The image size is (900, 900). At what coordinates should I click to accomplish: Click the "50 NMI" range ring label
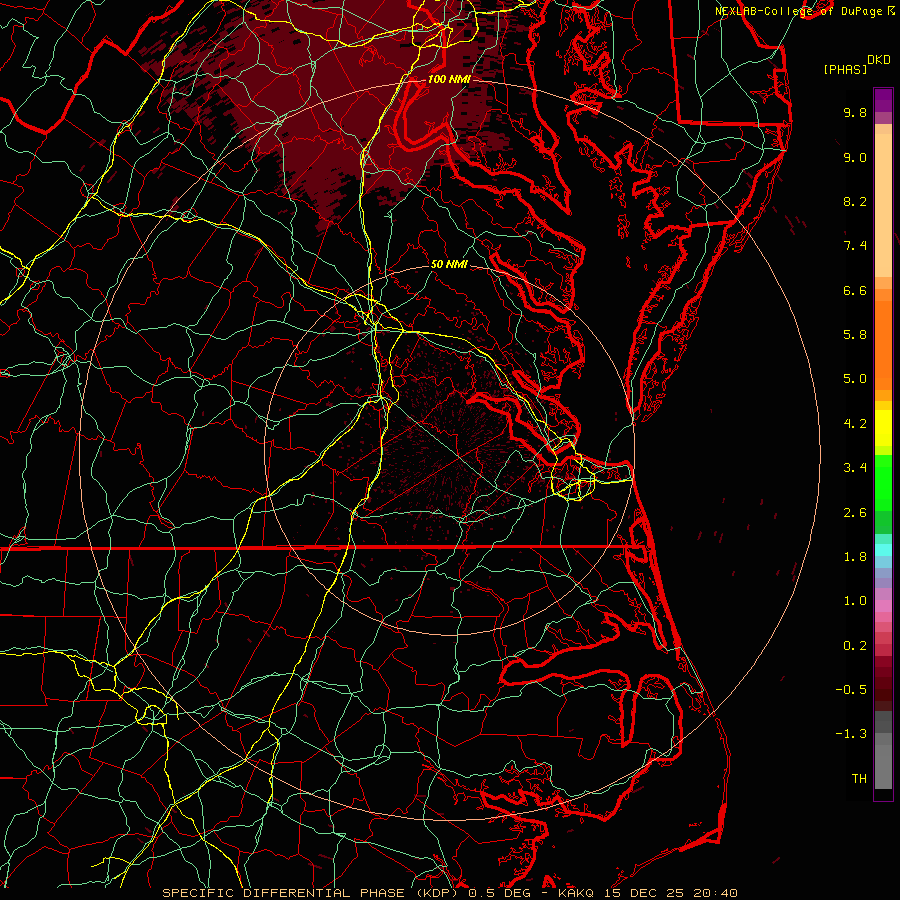(x=449, y=264)
